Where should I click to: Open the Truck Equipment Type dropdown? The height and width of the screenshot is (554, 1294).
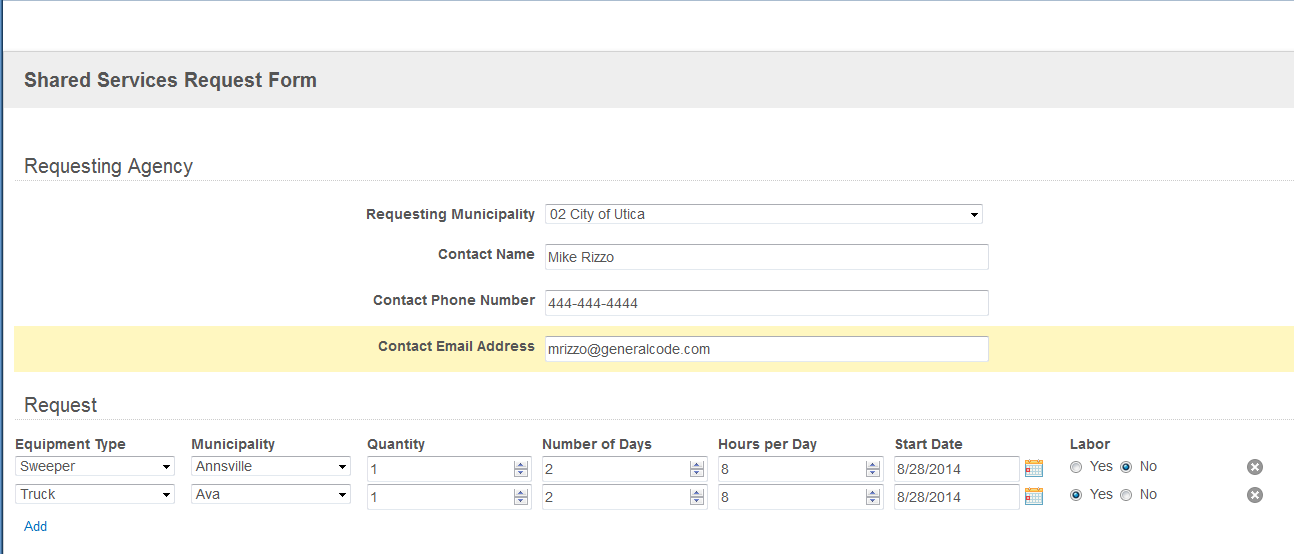tap(95, 494)
